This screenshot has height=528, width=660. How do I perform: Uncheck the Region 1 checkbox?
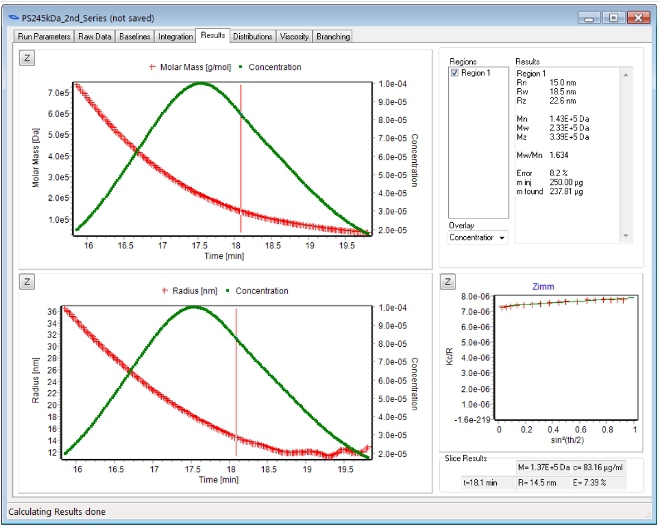456,73
